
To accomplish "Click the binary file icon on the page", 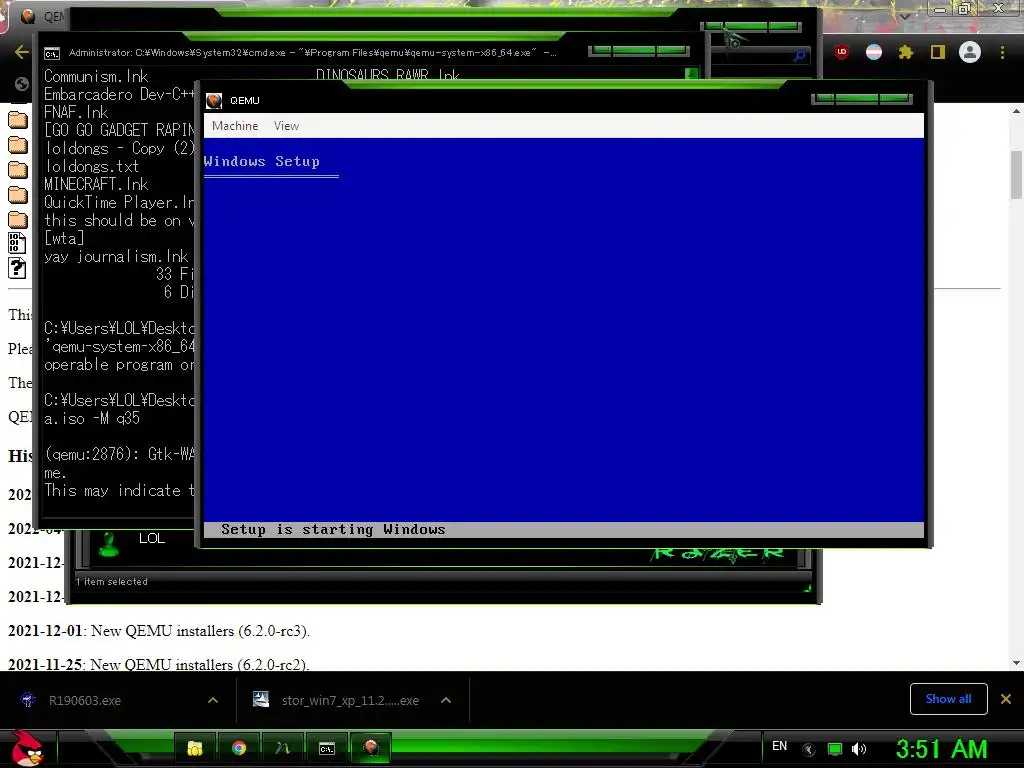I will click(x=18, y=243).
